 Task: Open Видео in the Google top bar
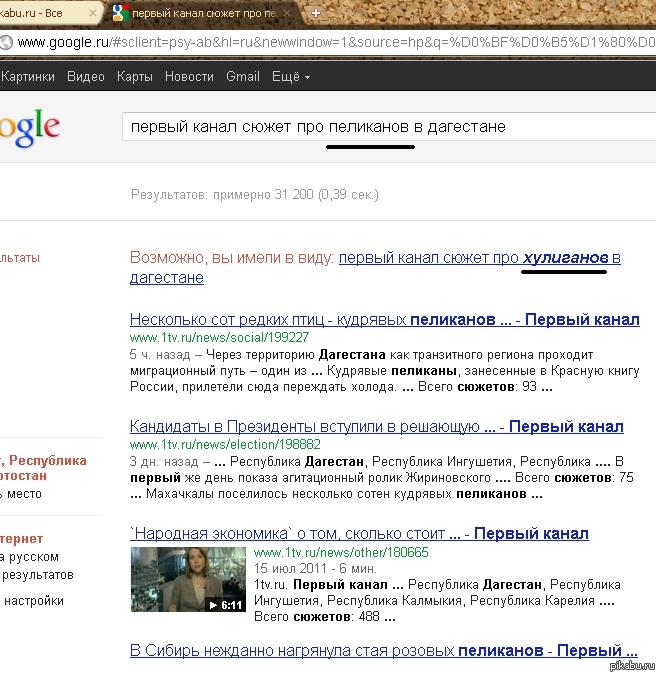point(86,76)
